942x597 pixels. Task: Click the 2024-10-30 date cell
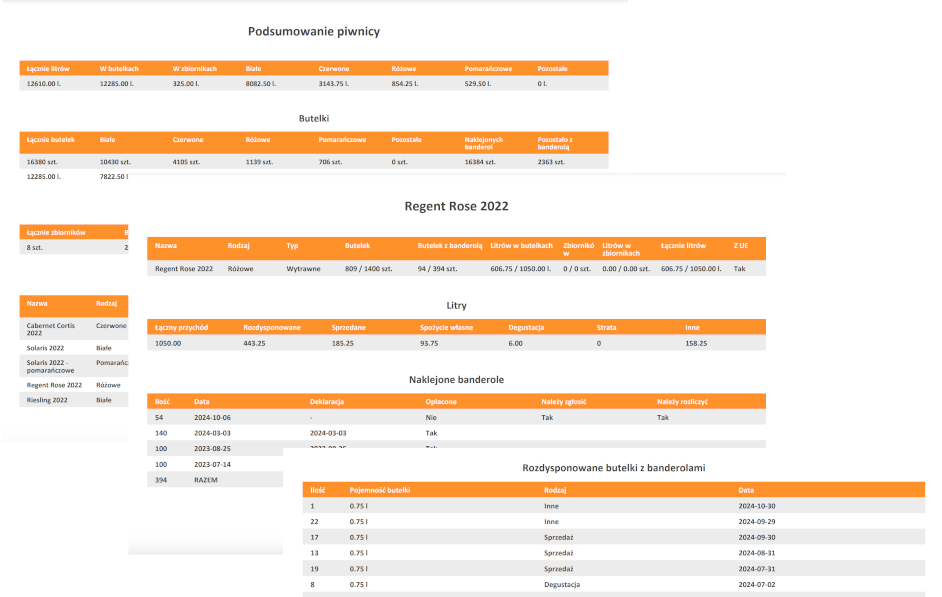[x=757, y=506]
